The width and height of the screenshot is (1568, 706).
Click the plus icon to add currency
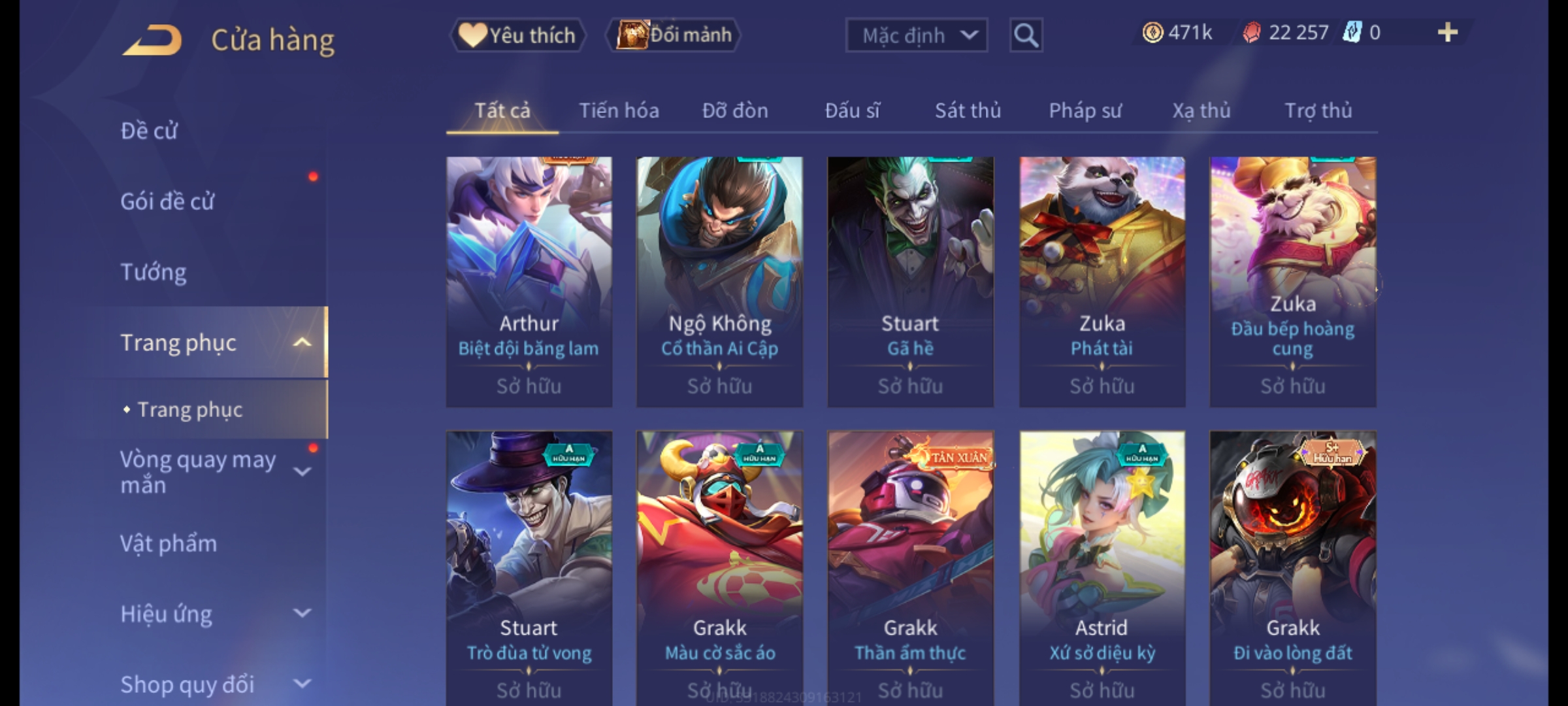[1448, 33]
